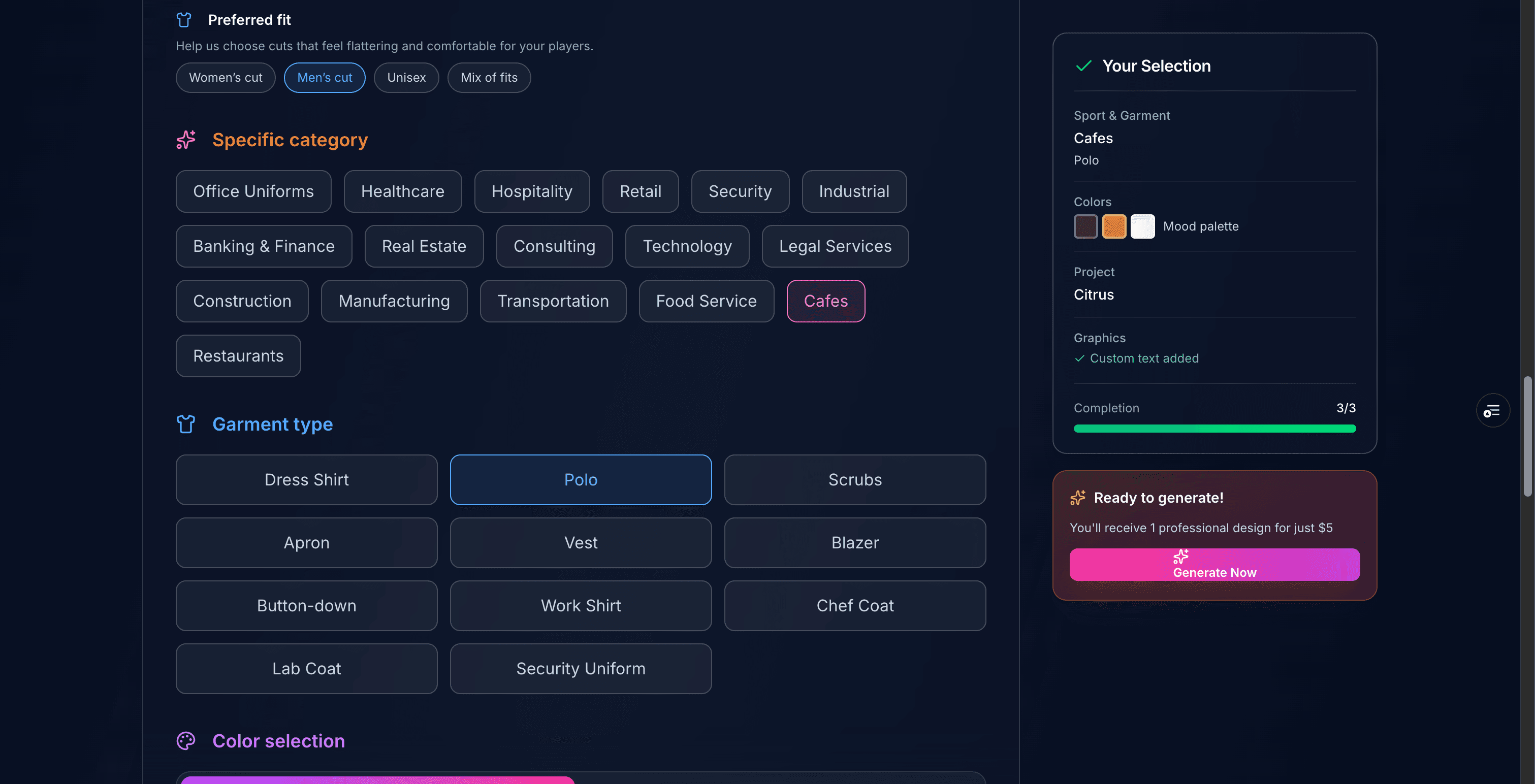Click the shirt icon next to Garment type
Viewport: 1535px width, 784px height.
[x=186, y=423]
